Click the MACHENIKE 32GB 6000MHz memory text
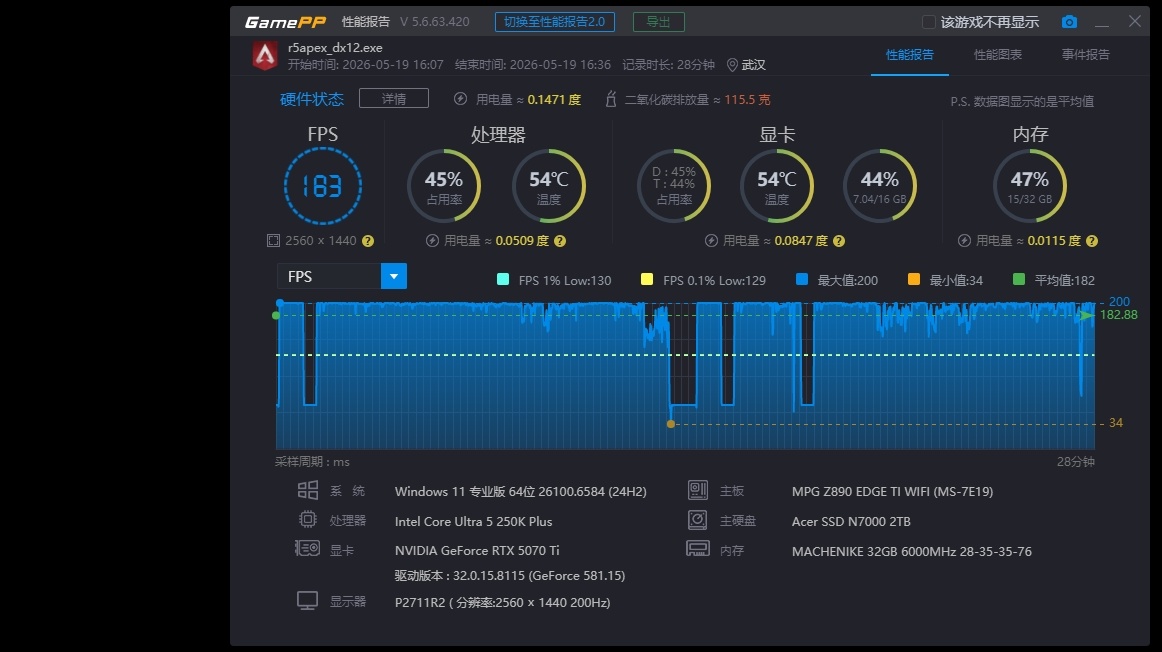 (912, 551)
